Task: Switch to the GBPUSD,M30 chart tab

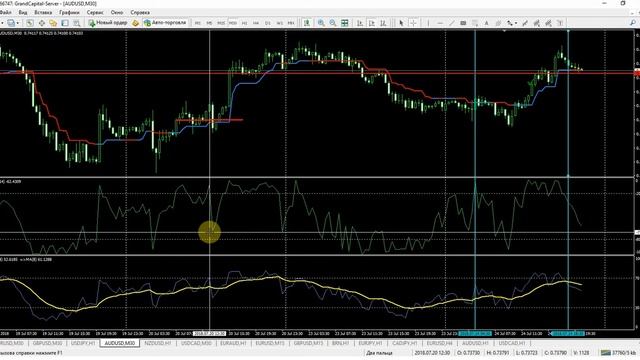Action: coord(47,343)
